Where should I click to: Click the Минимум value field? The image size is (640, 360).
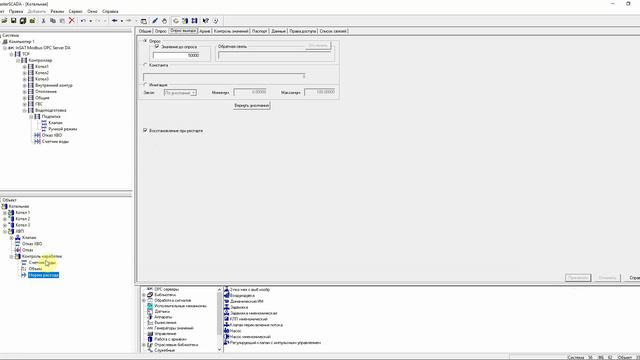click(250, 92)
